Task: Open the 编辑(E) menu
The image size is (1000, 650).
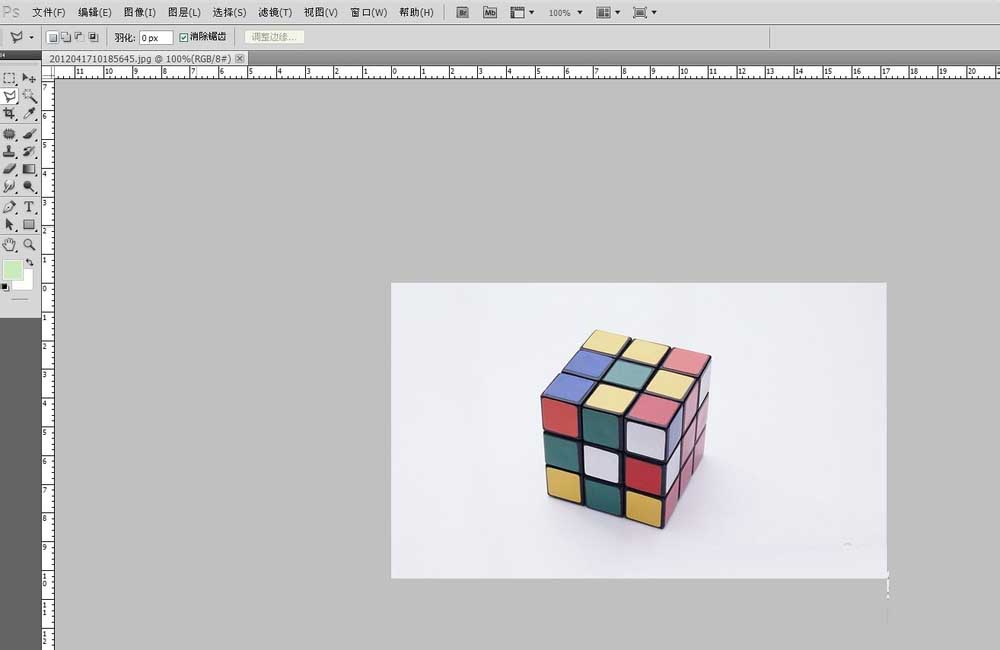Action: [x=94, y=12]
